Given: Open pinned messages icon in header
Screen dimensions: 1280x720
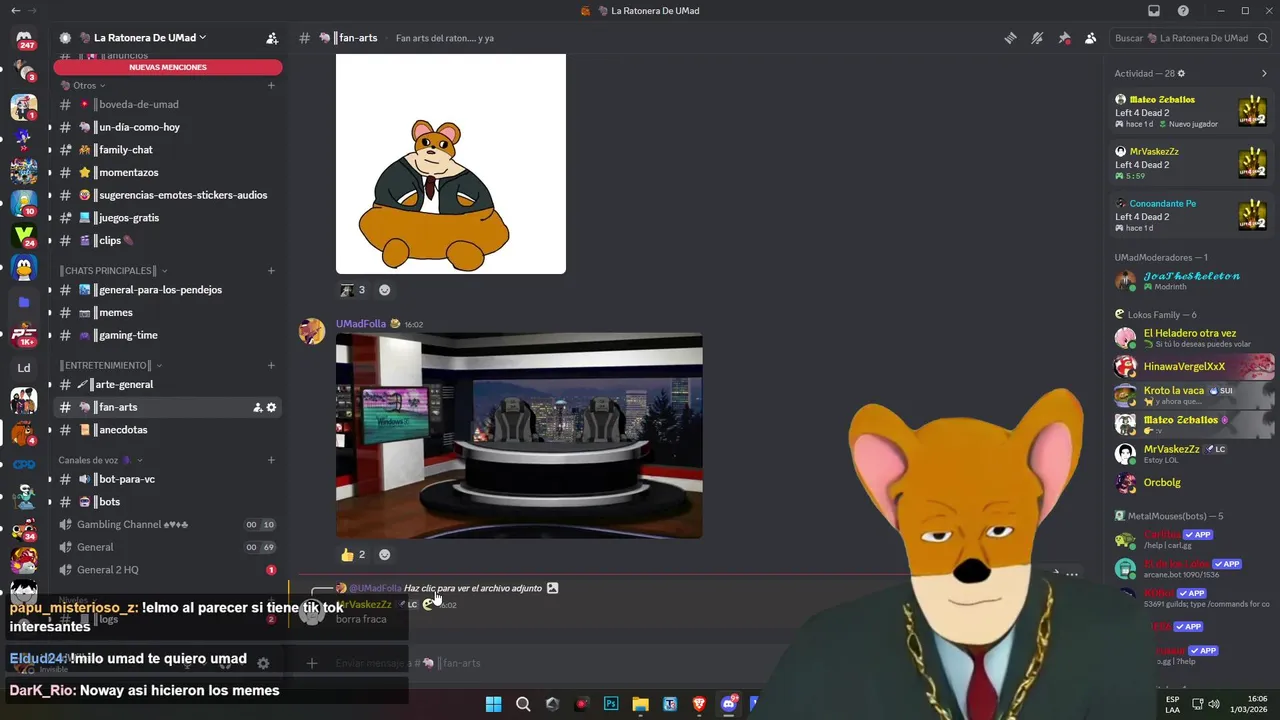Looking at the screenshot, I should [x=1064, y=38].
